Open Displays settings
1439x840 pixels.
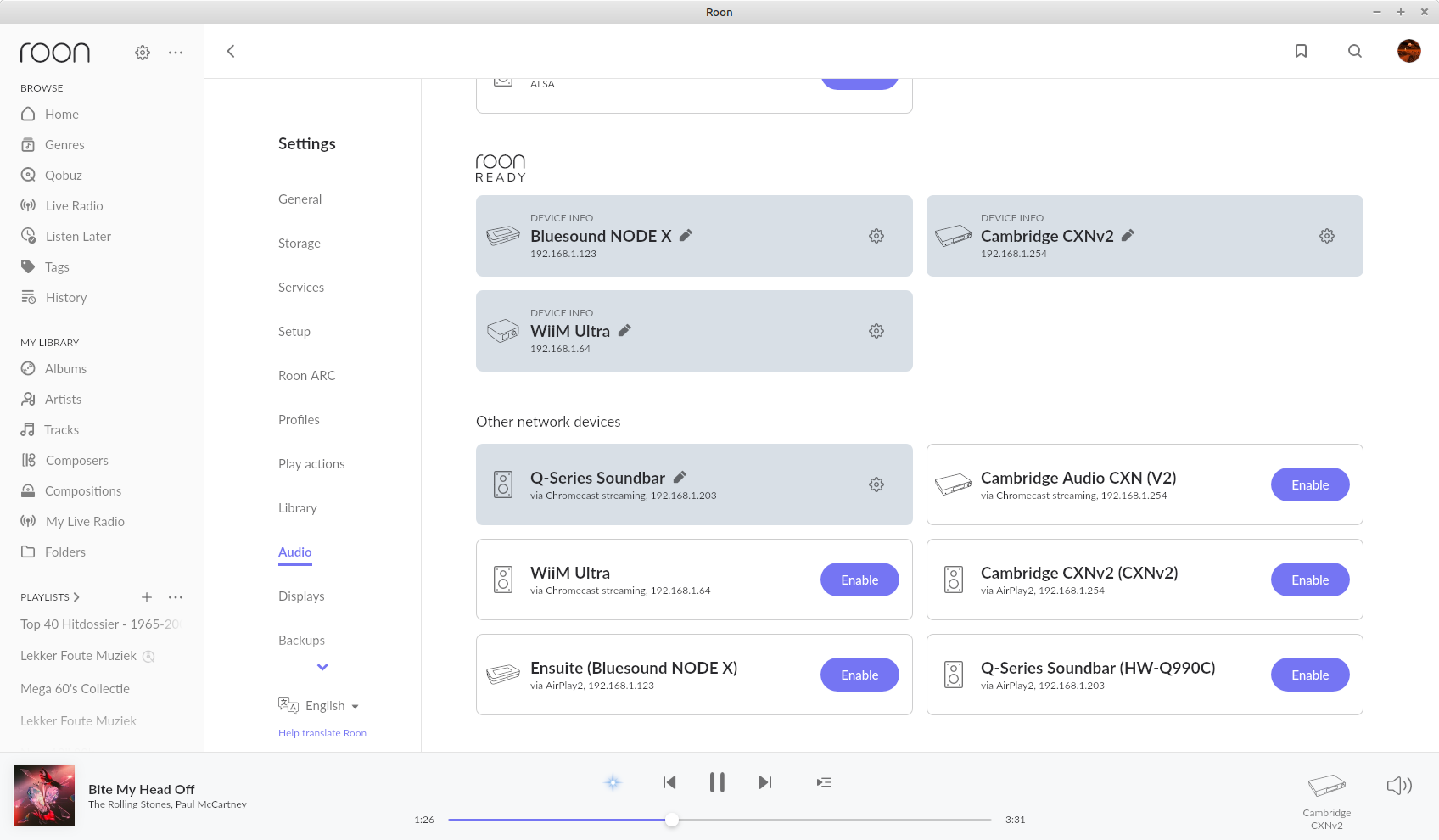[x=301, y=596]
